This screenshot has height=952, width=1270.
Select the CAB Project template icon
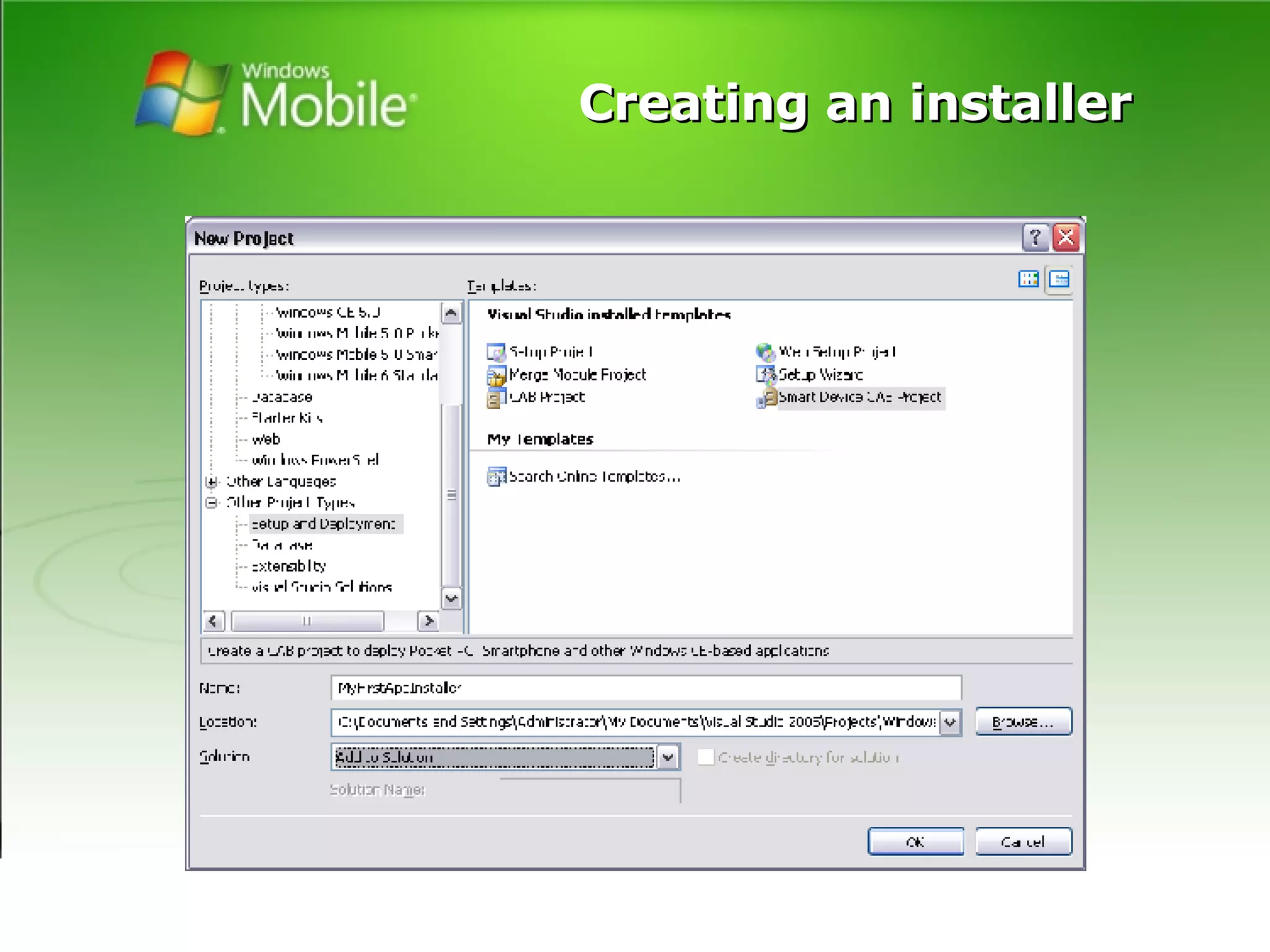coord(496,398)
